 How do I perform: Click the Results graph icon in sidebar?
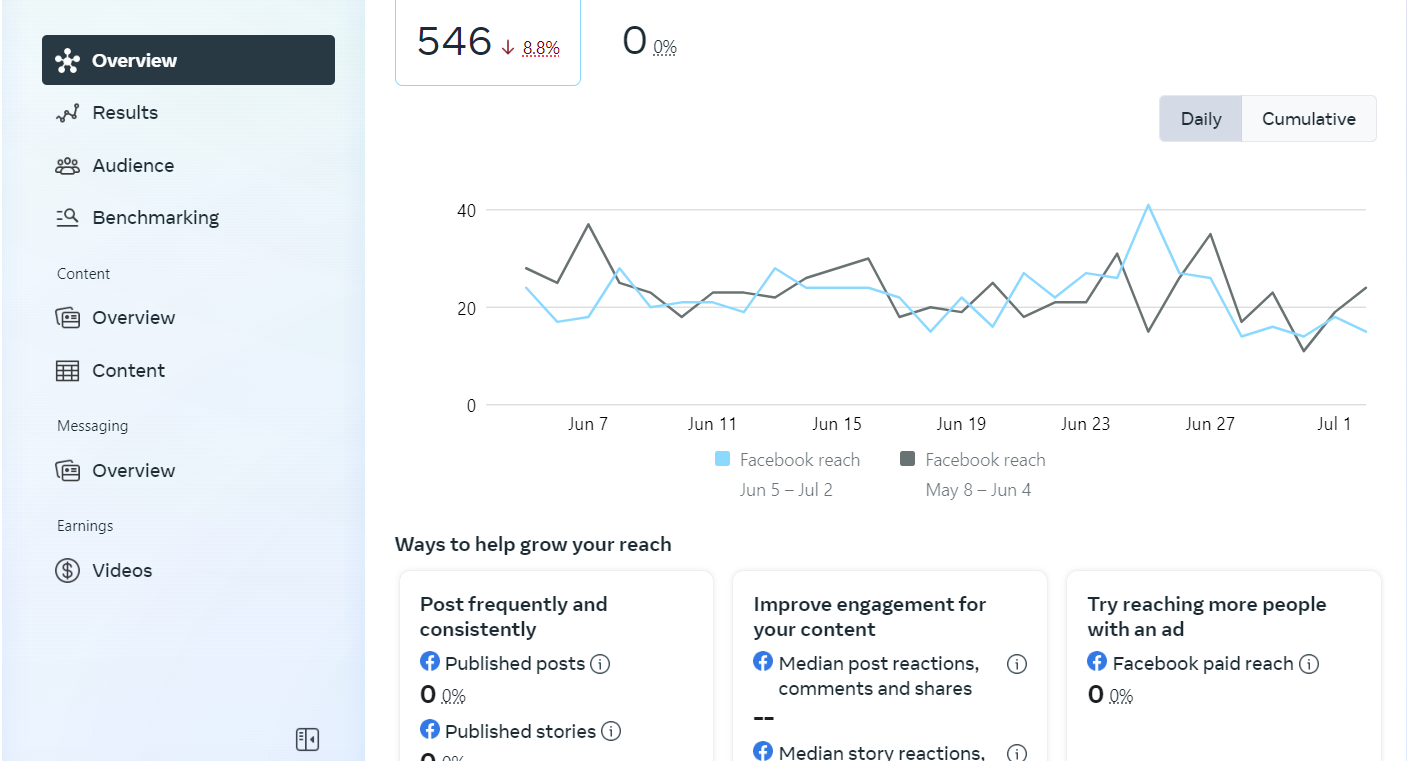point(67,113)
